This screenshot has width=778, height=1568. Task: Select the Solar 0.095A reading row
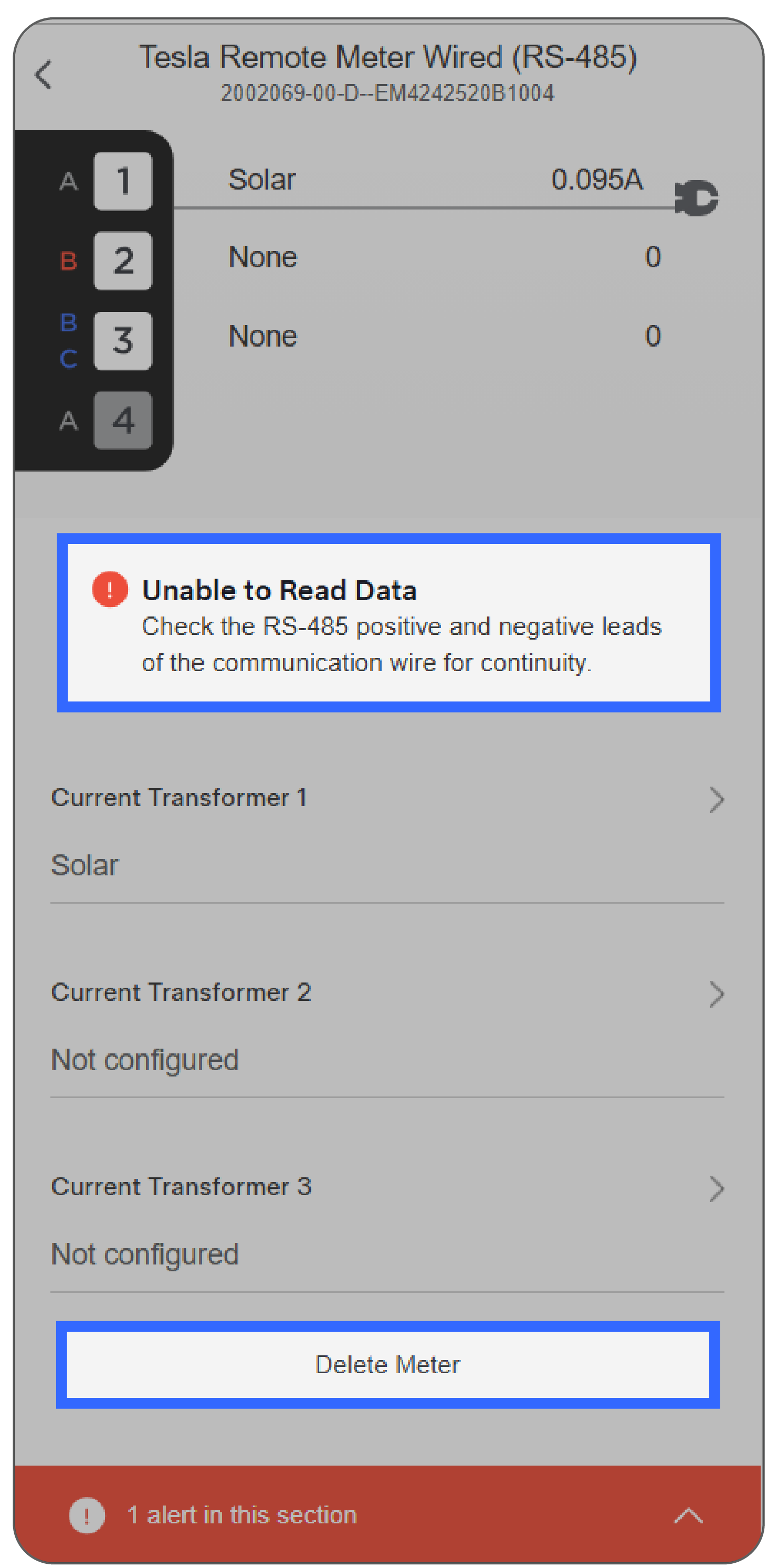point(435,180)
